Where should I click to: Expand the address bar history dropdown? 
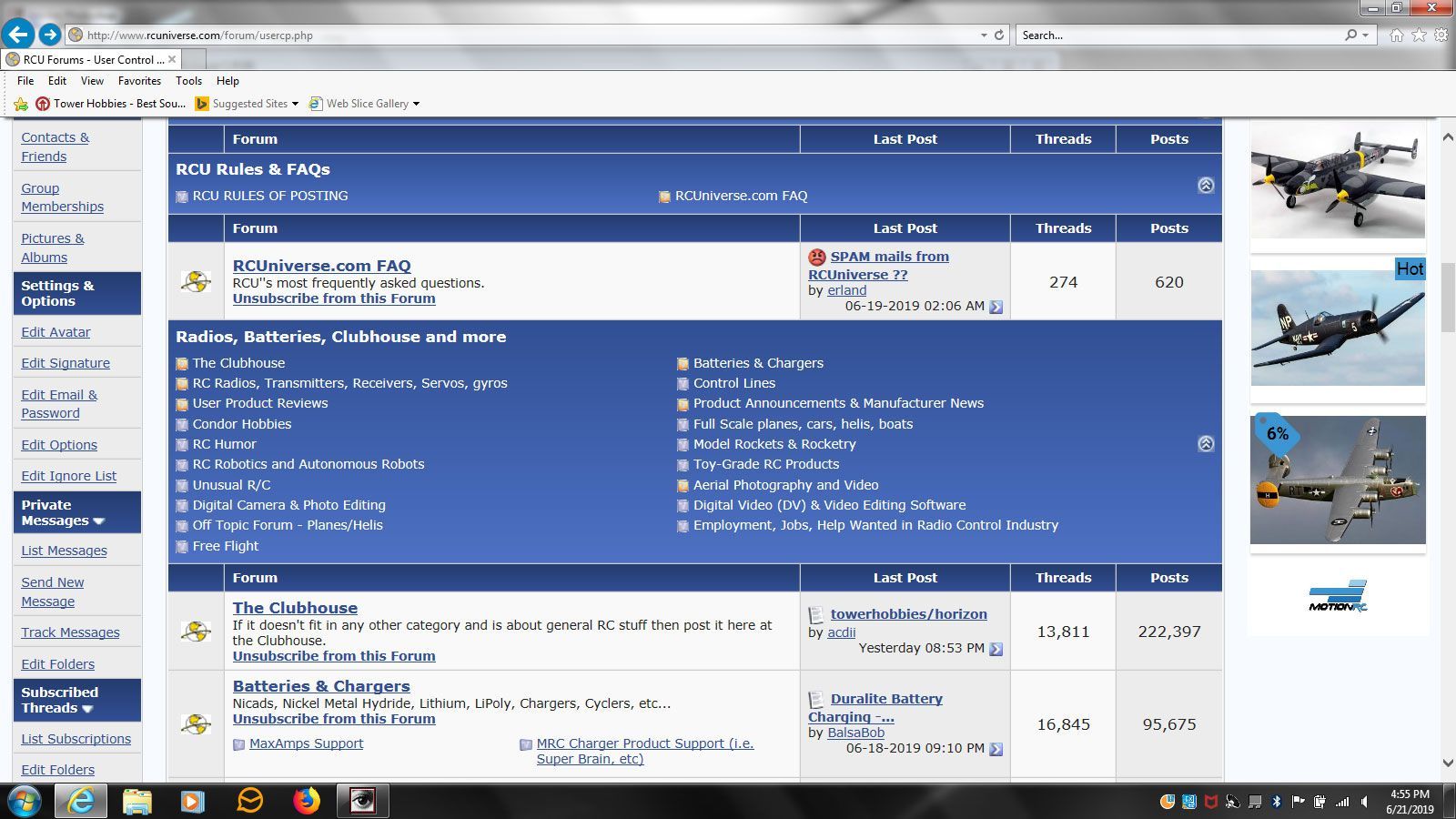[x=984, y=35]
